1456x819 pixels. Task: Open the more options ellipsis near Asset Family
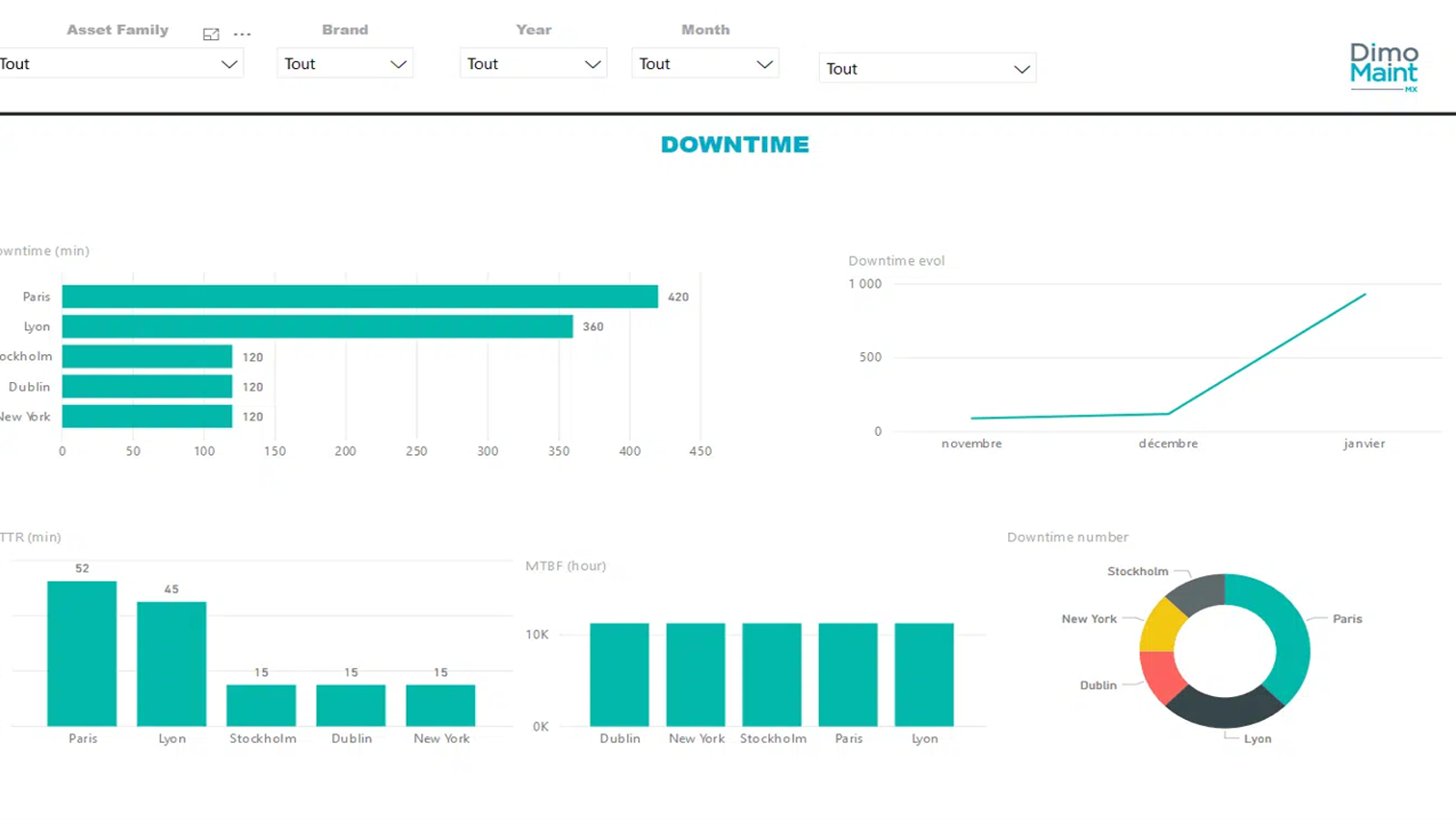coord(242,35)
